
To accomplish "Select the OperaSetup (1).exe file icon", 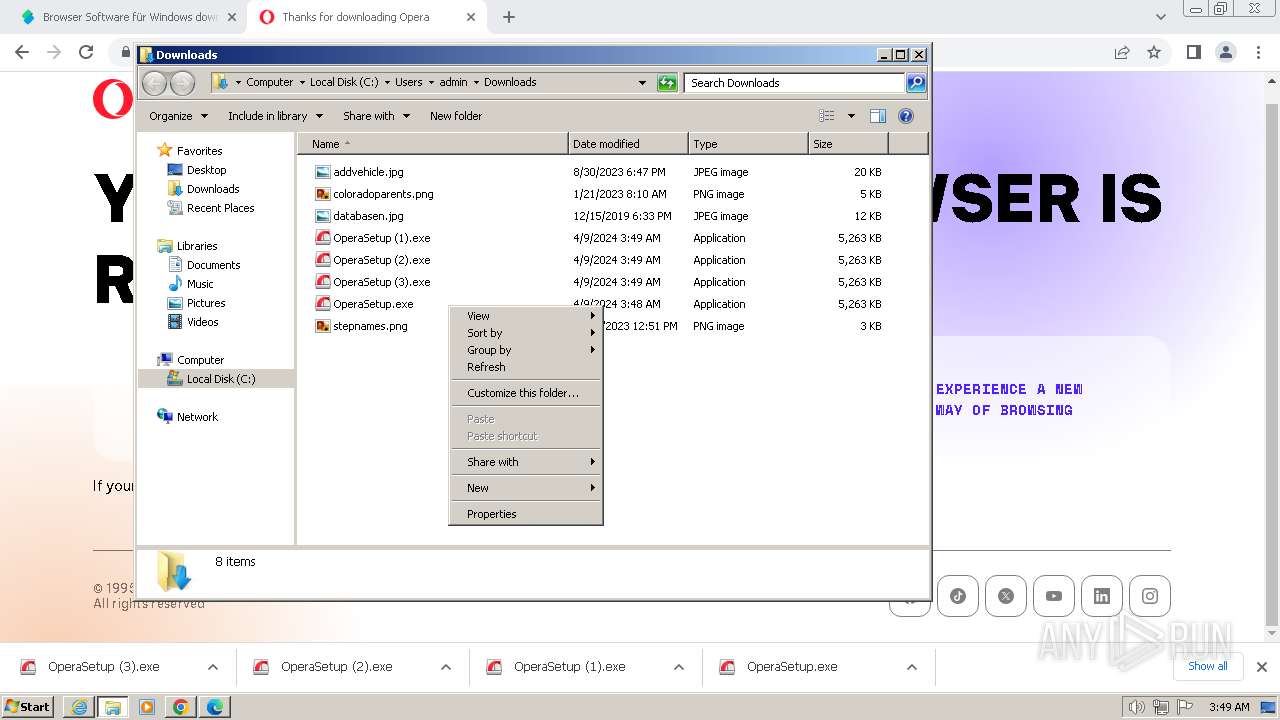I will (x=323, y=238).
